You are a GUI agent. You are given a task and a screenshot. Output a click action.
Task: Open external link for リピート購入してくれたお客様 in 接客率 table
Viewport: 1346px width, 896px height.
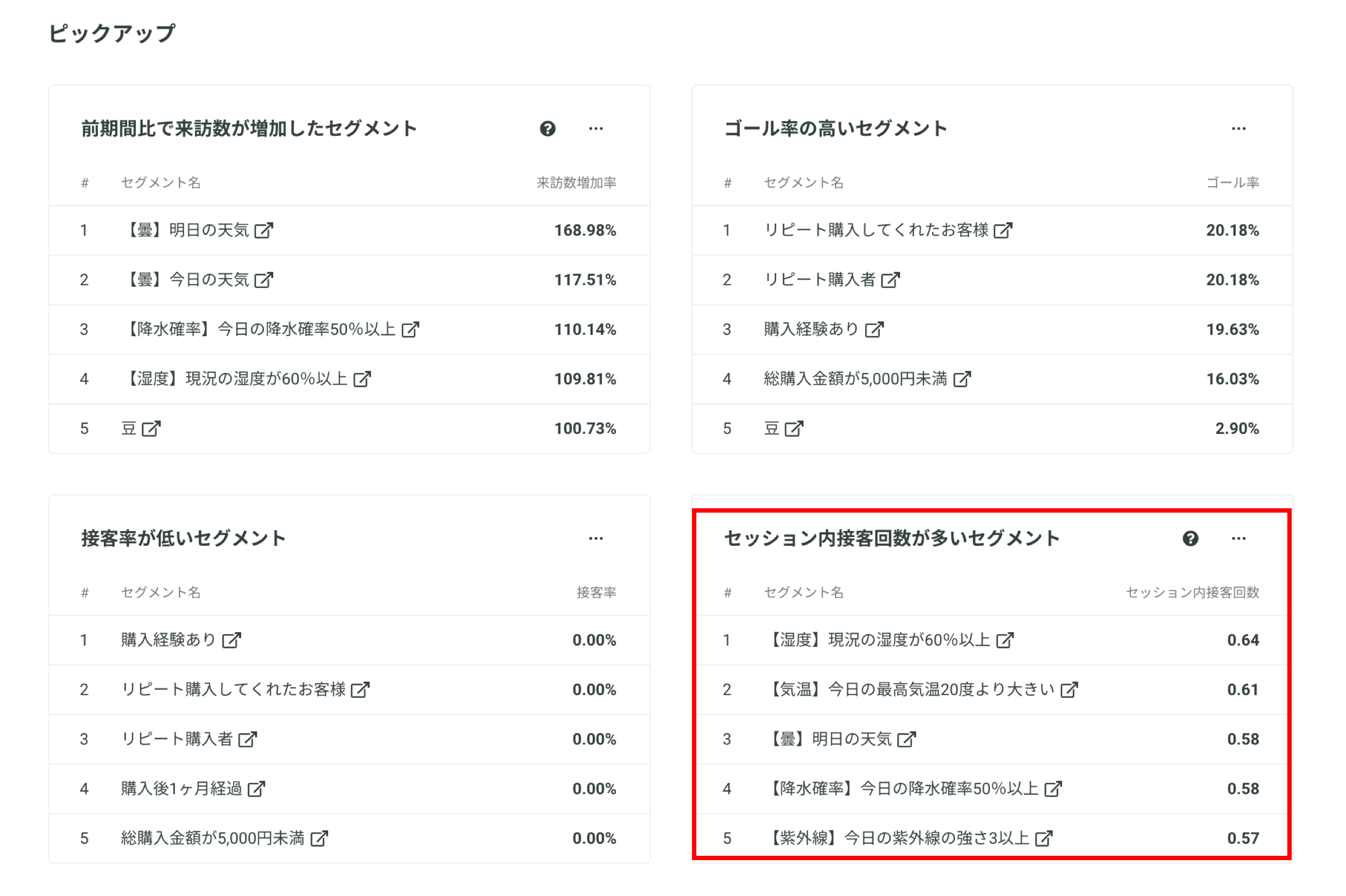360,690
